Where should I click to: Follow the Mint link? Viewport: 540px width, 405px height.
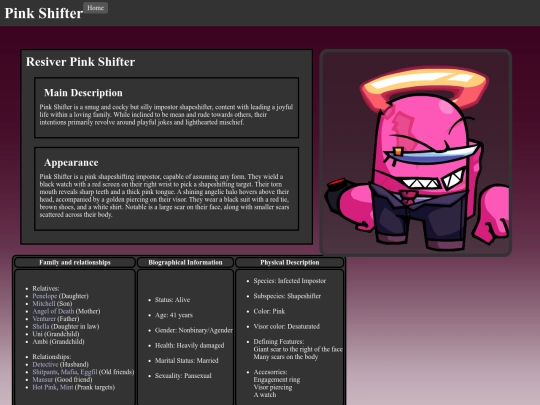[66, 387]
